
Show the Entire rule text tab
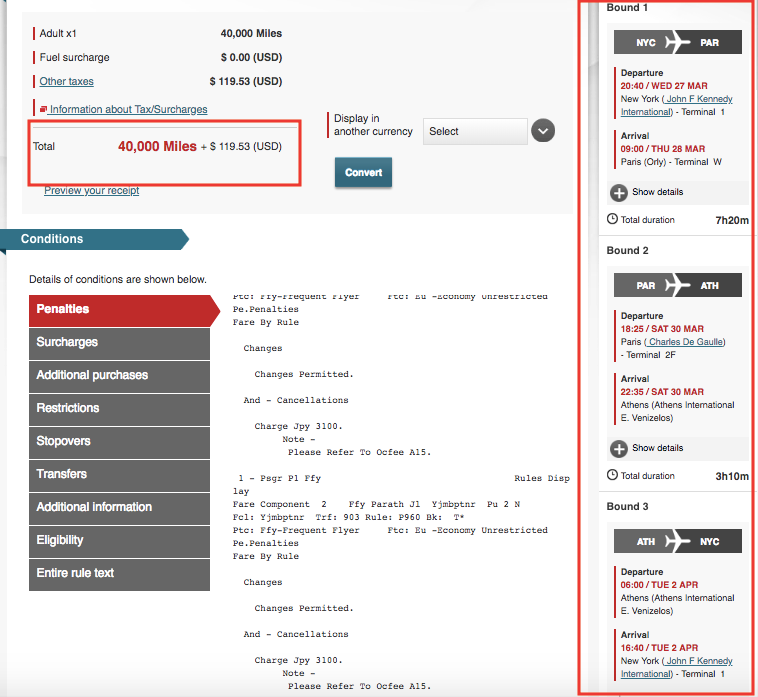click(x=119, y=573)
